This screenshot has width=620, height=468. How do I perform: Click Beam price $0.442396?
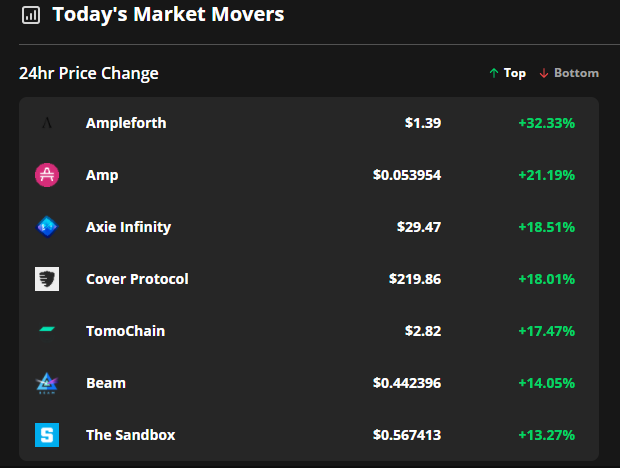(407, 383)
